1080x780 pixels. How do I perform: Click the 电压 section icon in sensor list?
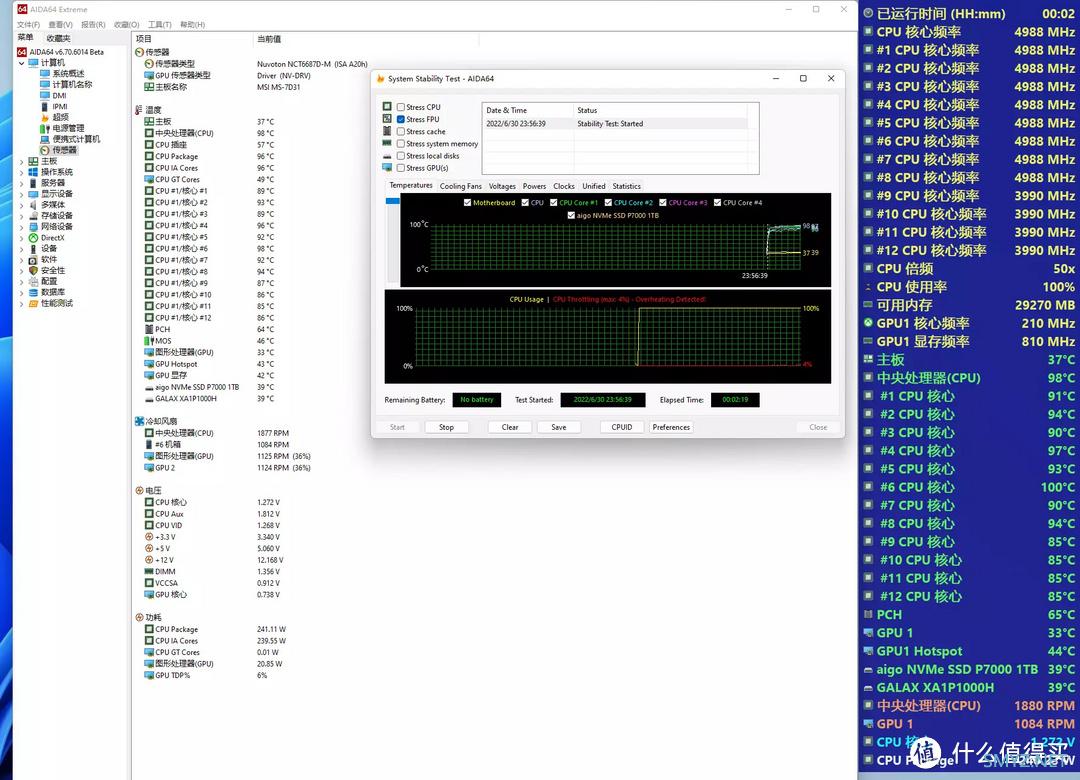(x=139, y=491)
